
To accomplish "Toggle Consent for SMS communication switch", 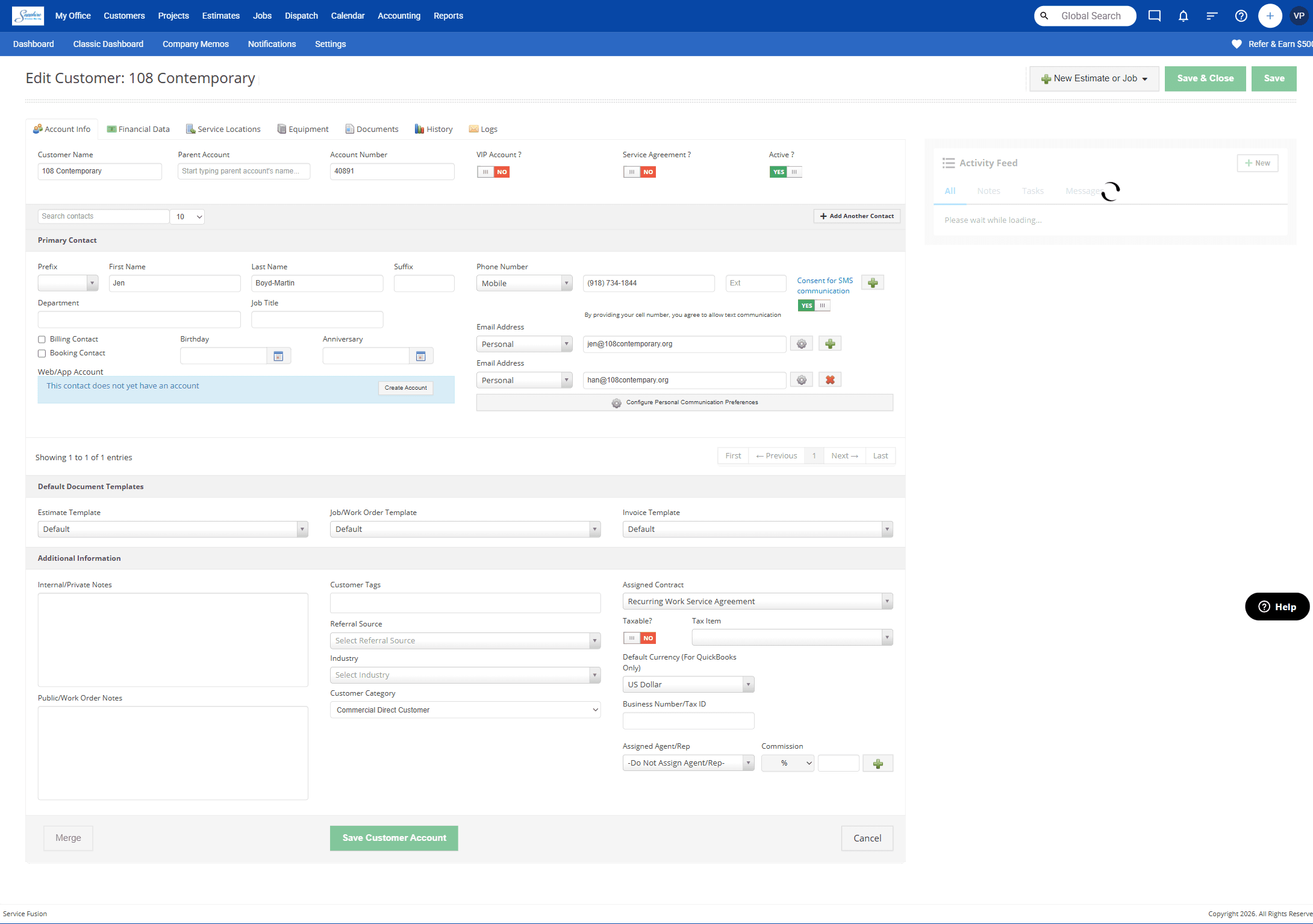I will pos(814,305).
